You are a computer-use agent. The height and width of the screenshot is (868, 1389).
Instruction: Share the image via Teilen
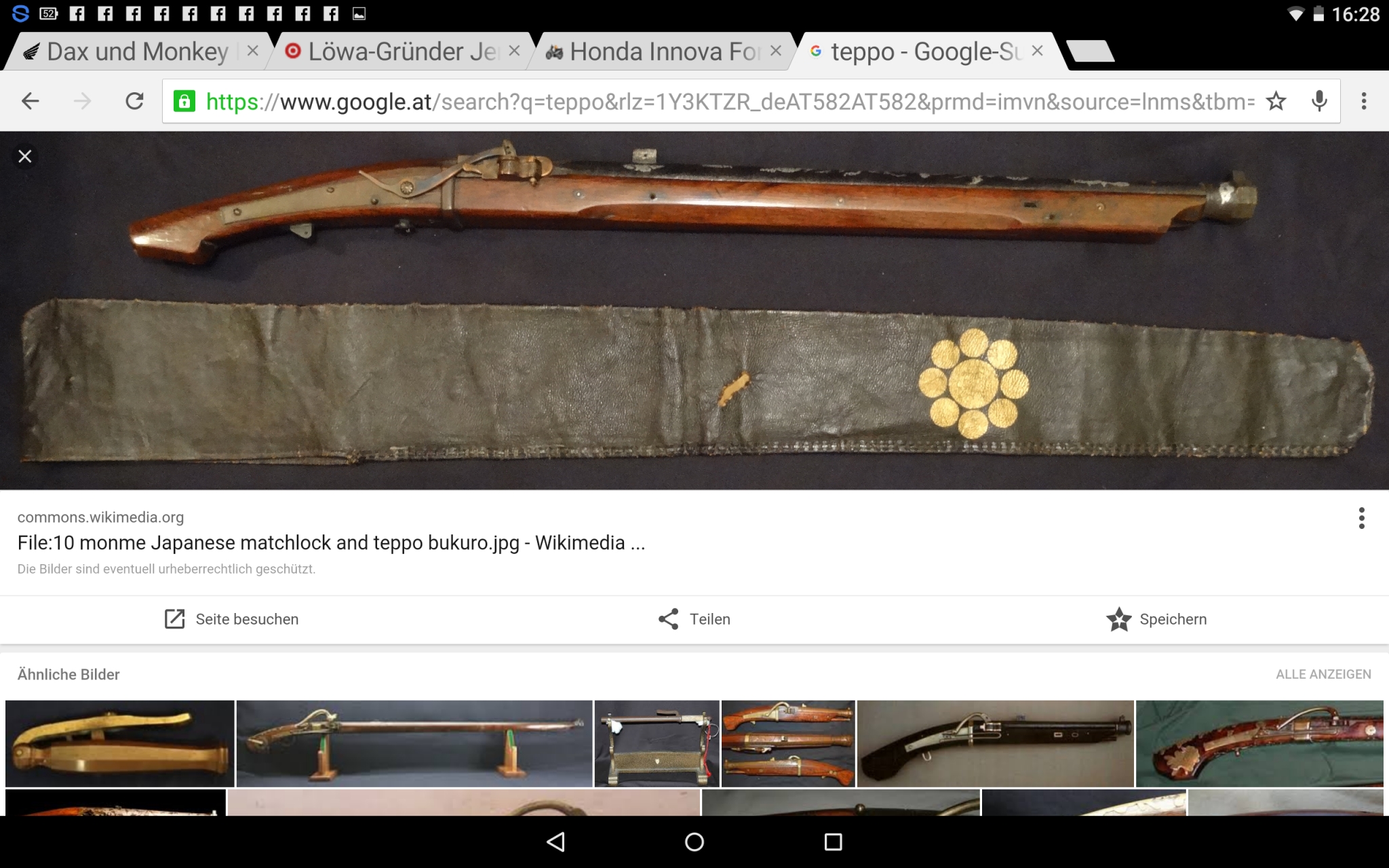[694, 619]
